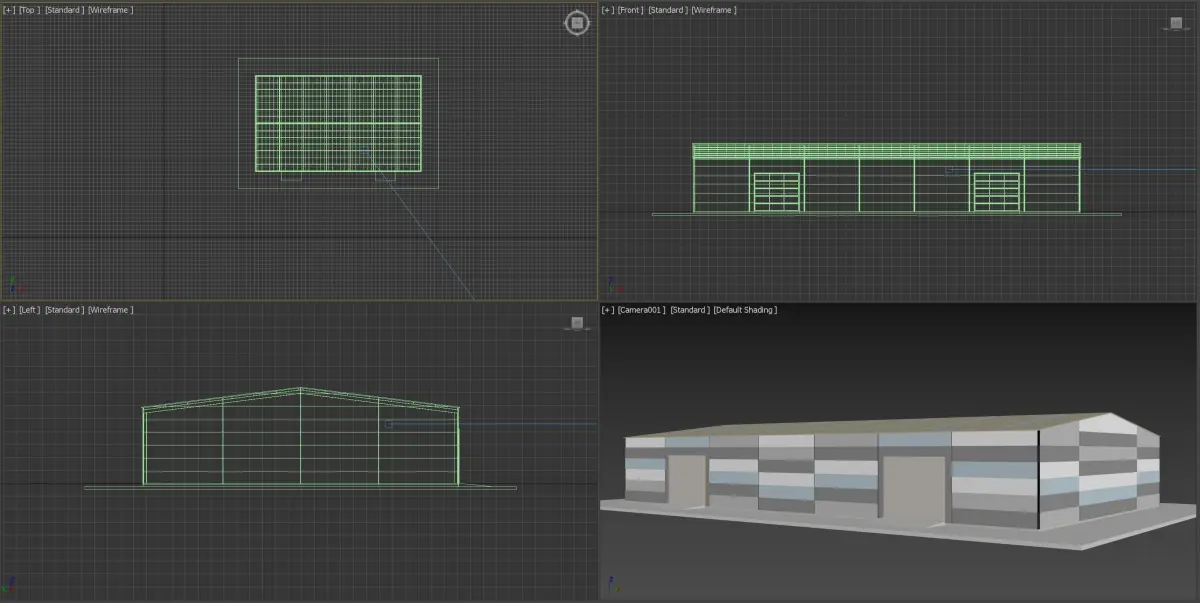Open the [Top] point-of-view label menu

29,10
